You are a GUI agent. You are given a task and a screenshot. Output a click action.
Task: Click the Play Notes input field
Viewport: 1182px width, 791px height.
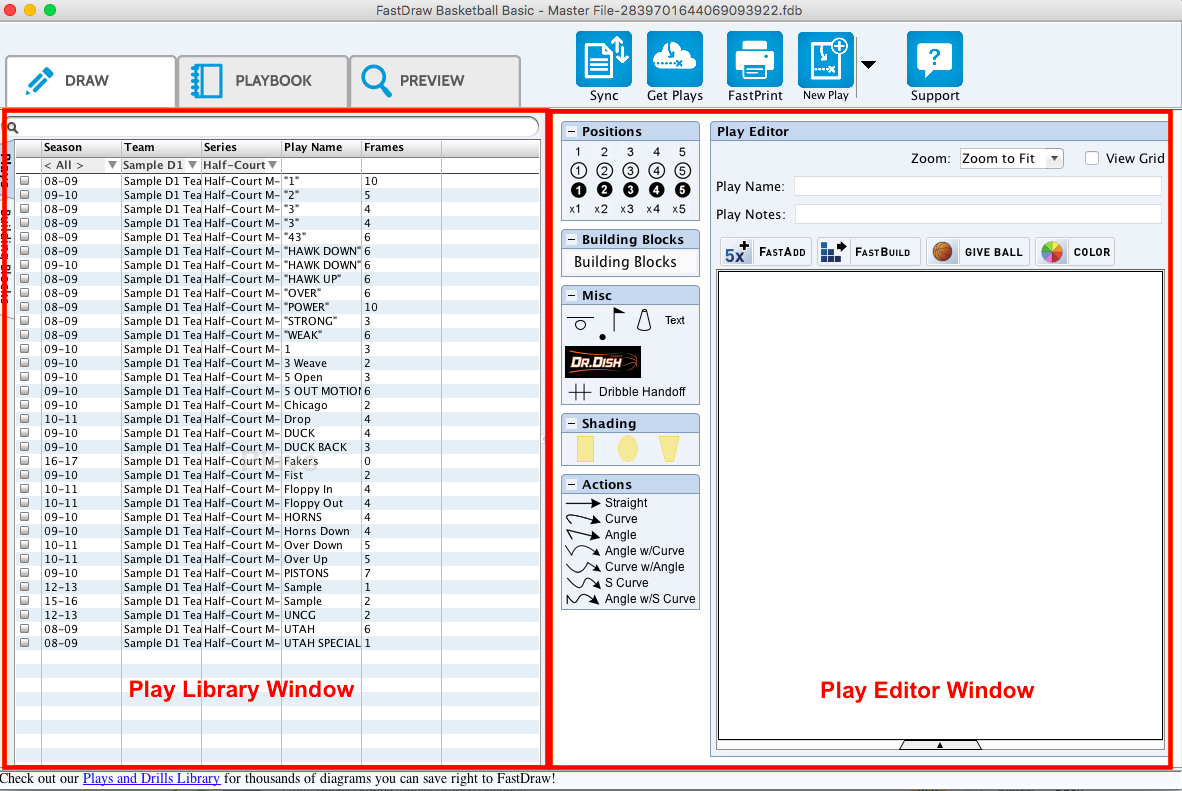978,214
